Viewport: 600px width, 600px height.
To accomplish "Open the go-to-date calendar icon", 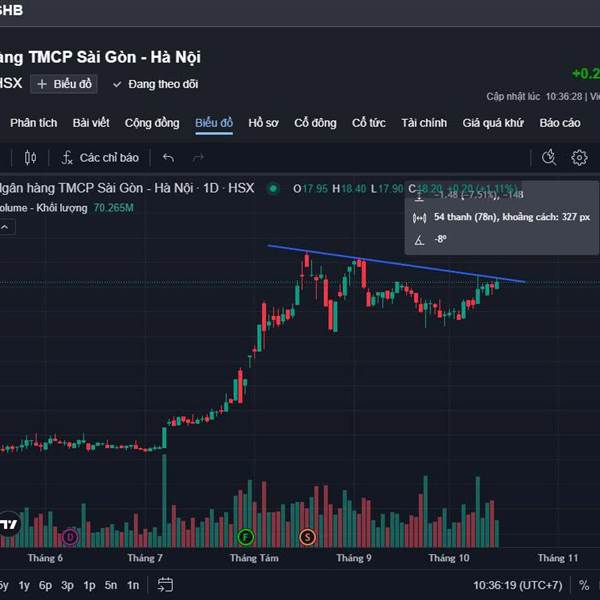I will click(165, 585).
